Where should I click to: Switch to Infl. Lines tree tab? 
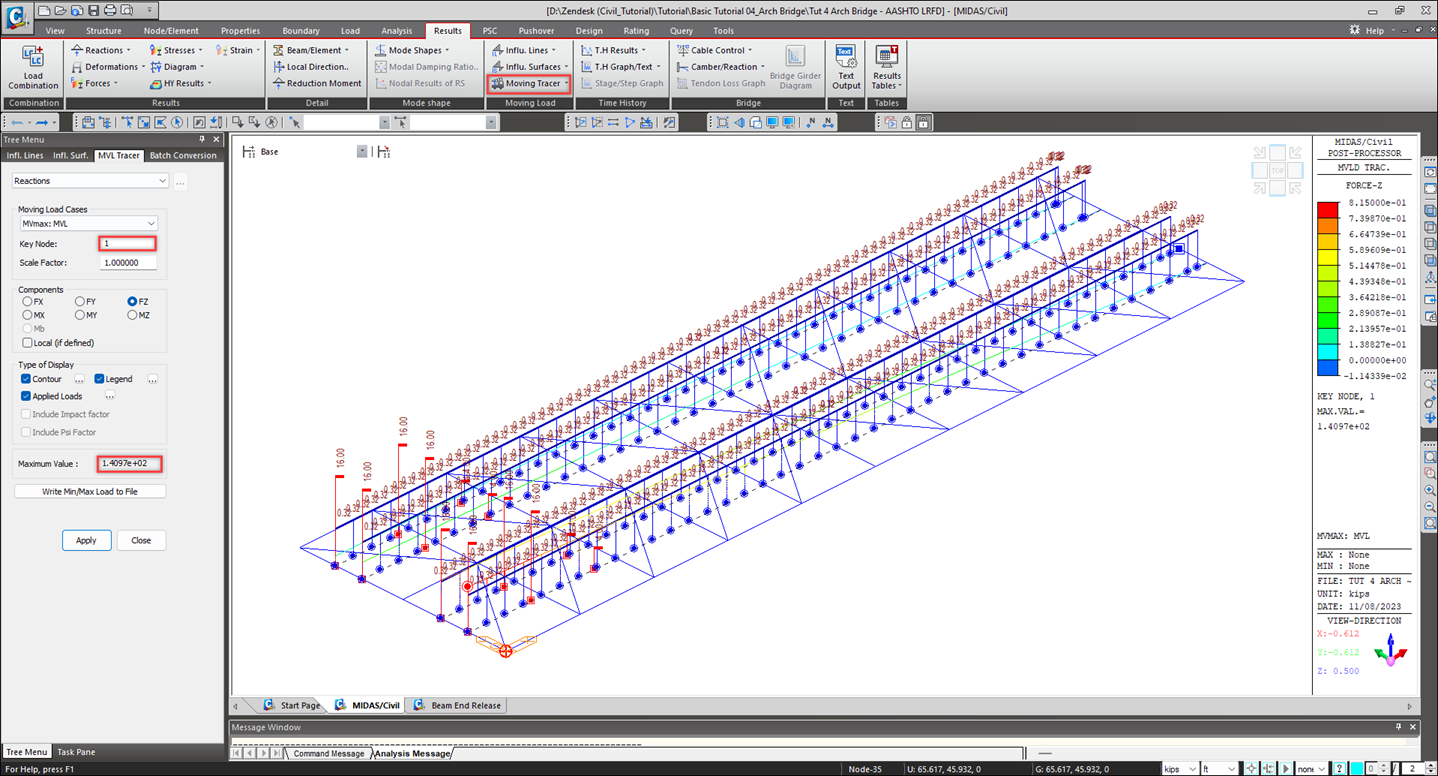[x=25, y=156]
